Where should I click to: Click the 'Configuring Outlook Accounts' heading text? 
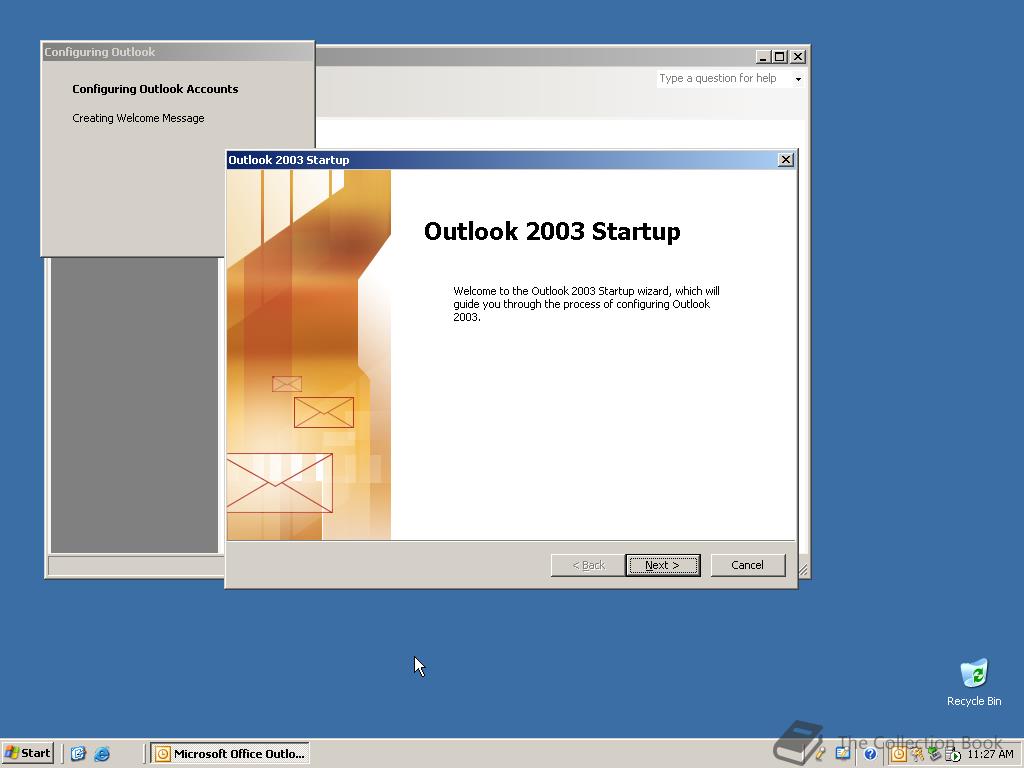pyautogui.click(x=155, y=89)
